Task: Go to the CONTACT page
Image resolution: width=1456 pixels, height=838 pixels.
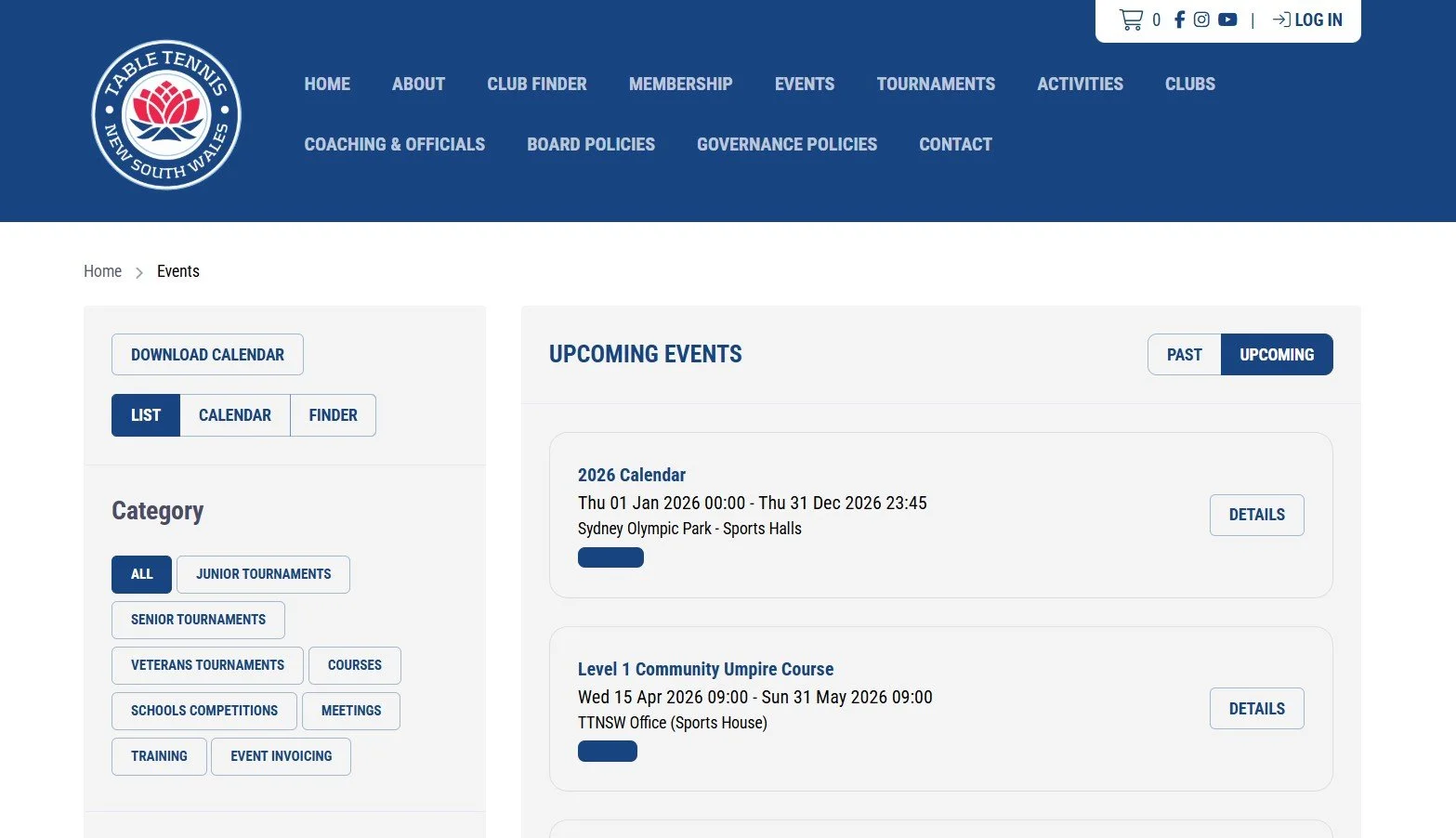Action: click(x=955, y=144)
